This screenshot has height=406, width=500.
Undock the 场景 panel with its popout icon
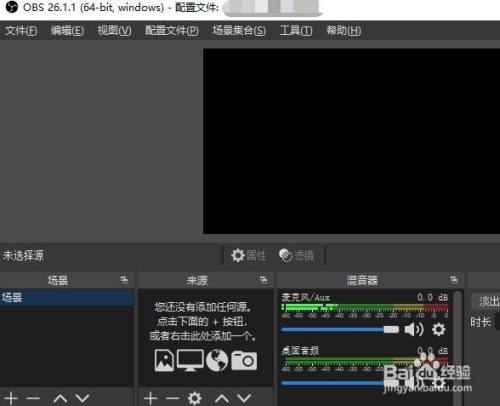pyautogui.click(x=124, y=280)
